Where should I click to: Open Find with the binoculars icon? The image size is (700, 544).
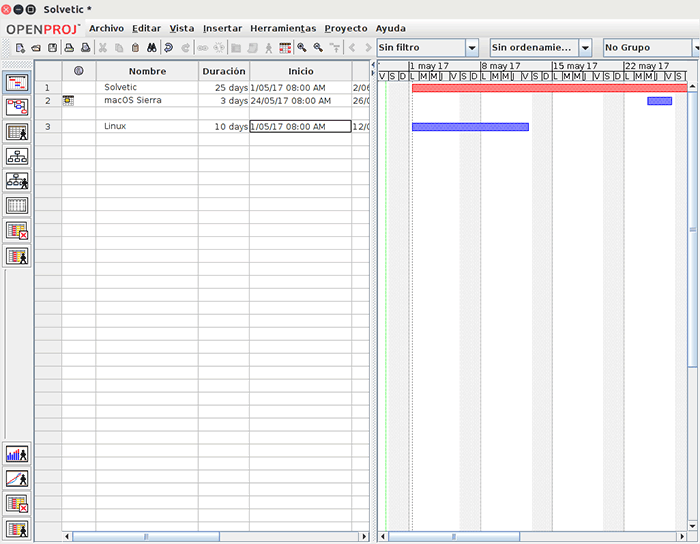coord(152,47)
